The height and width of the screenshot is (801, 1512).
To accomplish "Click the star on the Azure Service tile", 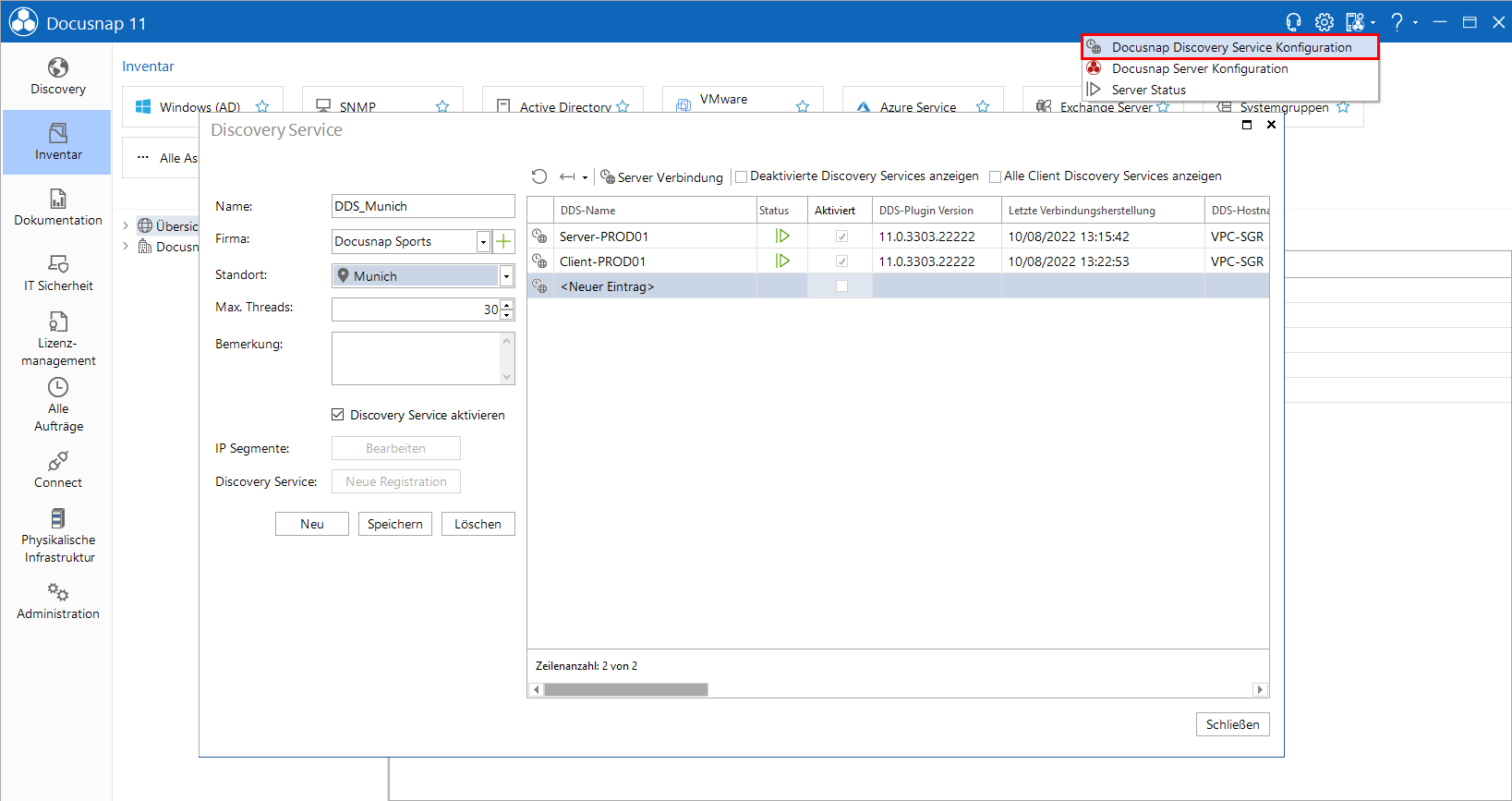I will [983, 106].
